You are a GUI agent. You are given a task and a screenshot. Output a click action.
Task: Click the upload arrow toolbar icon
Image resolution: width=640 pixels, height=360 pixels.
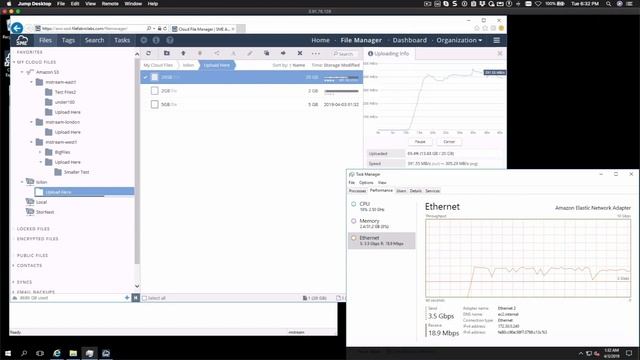click(x=183, y=53)
